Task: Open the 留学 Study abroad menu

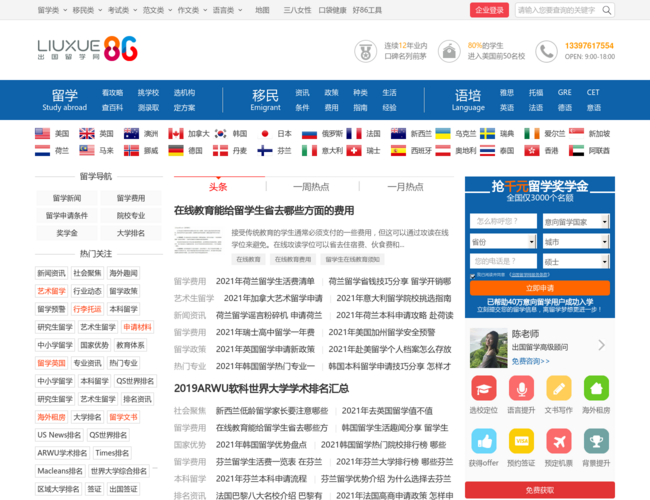Action: [x=65, y=100]
